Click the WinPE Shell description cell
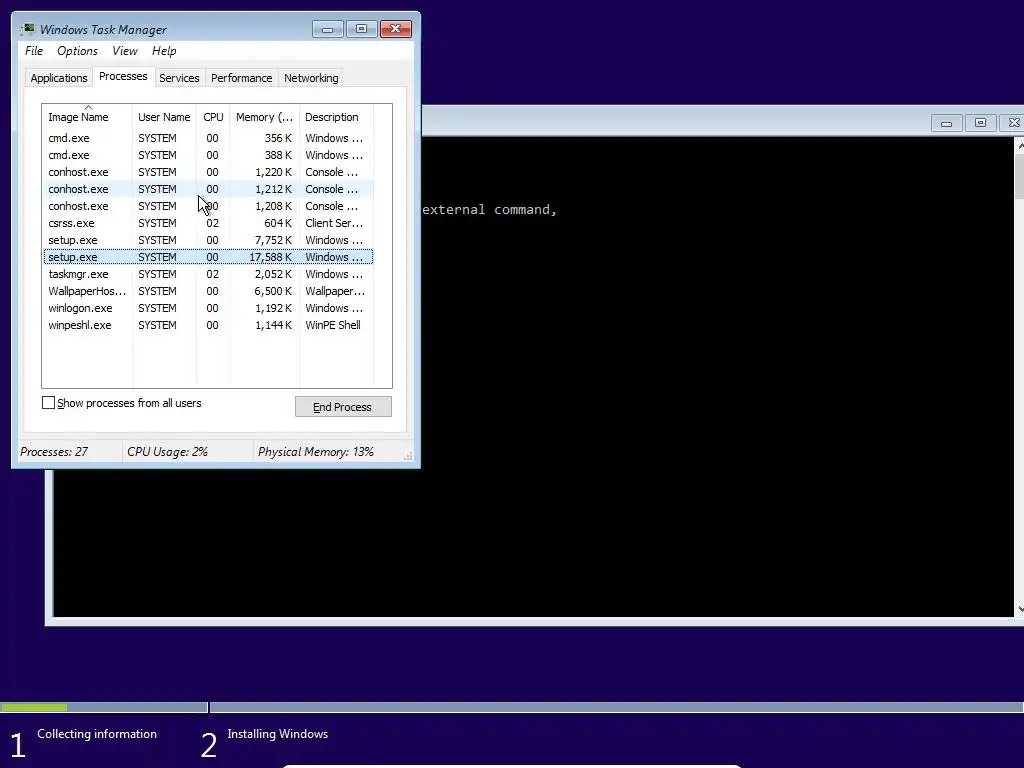 [x=333, y=325]
